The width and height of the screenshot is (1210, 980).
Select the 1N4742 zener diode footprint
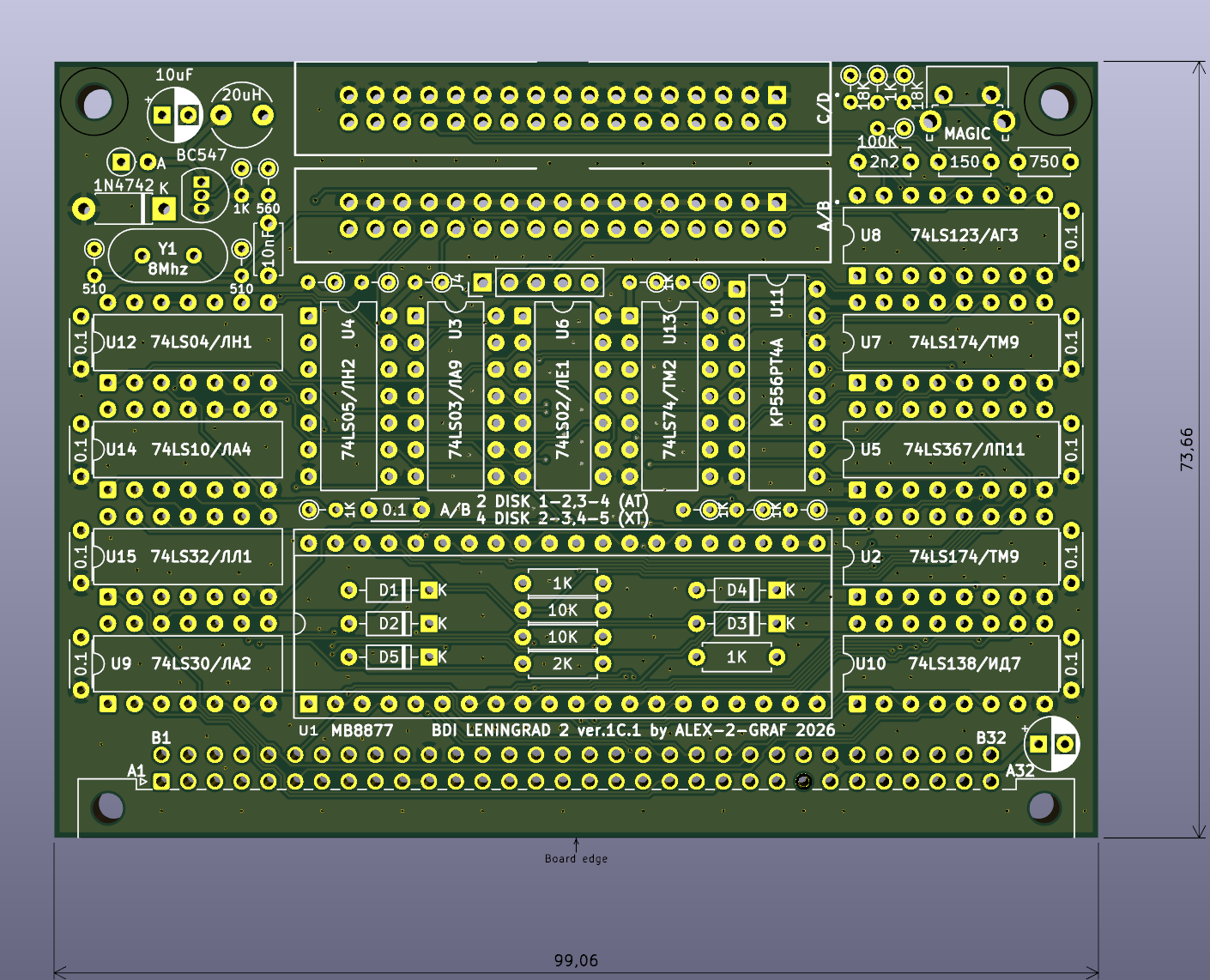(124, 208)
